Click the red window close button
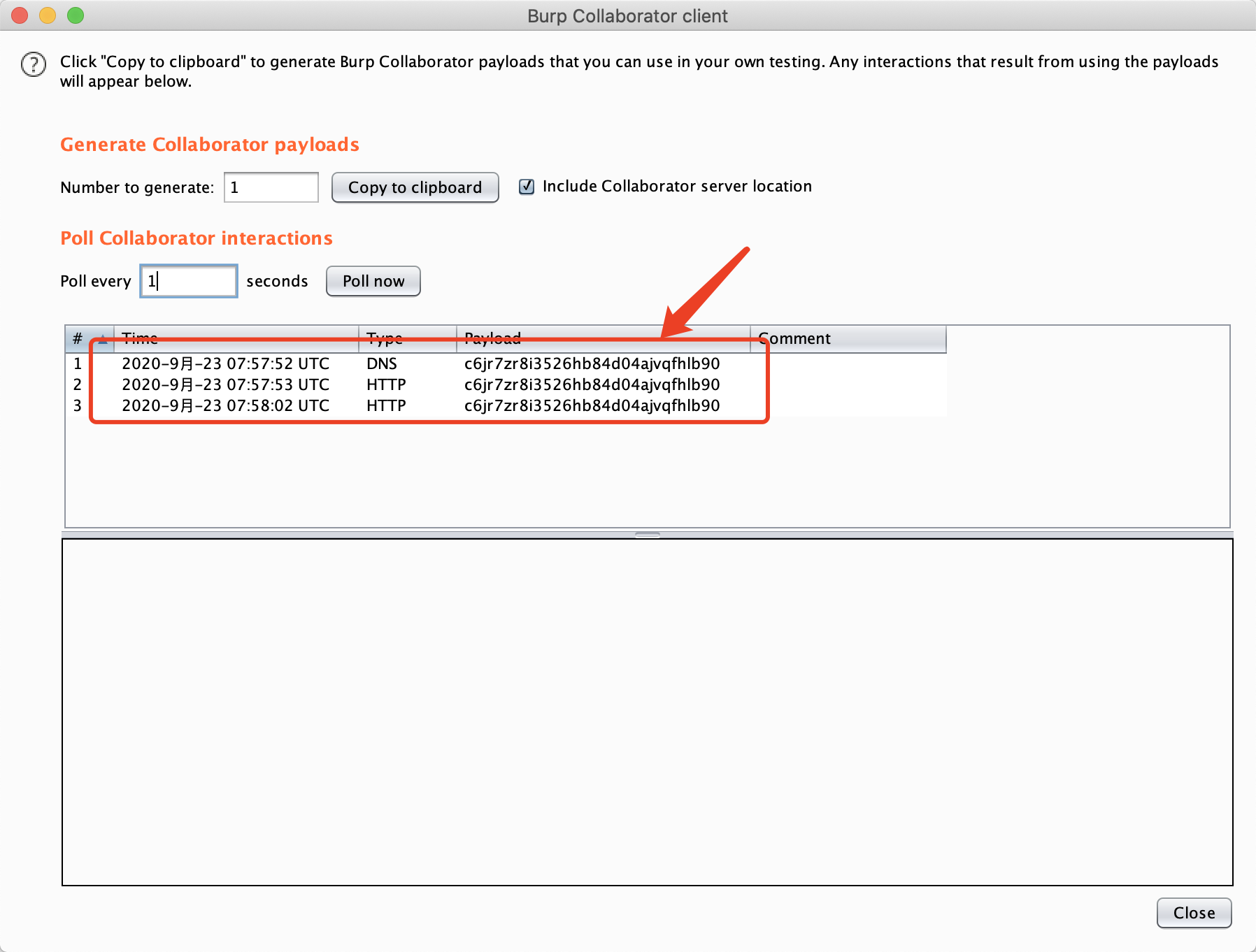Image resolution: width=1256 pixels, height=952 pixels. (x=20, y=15)
